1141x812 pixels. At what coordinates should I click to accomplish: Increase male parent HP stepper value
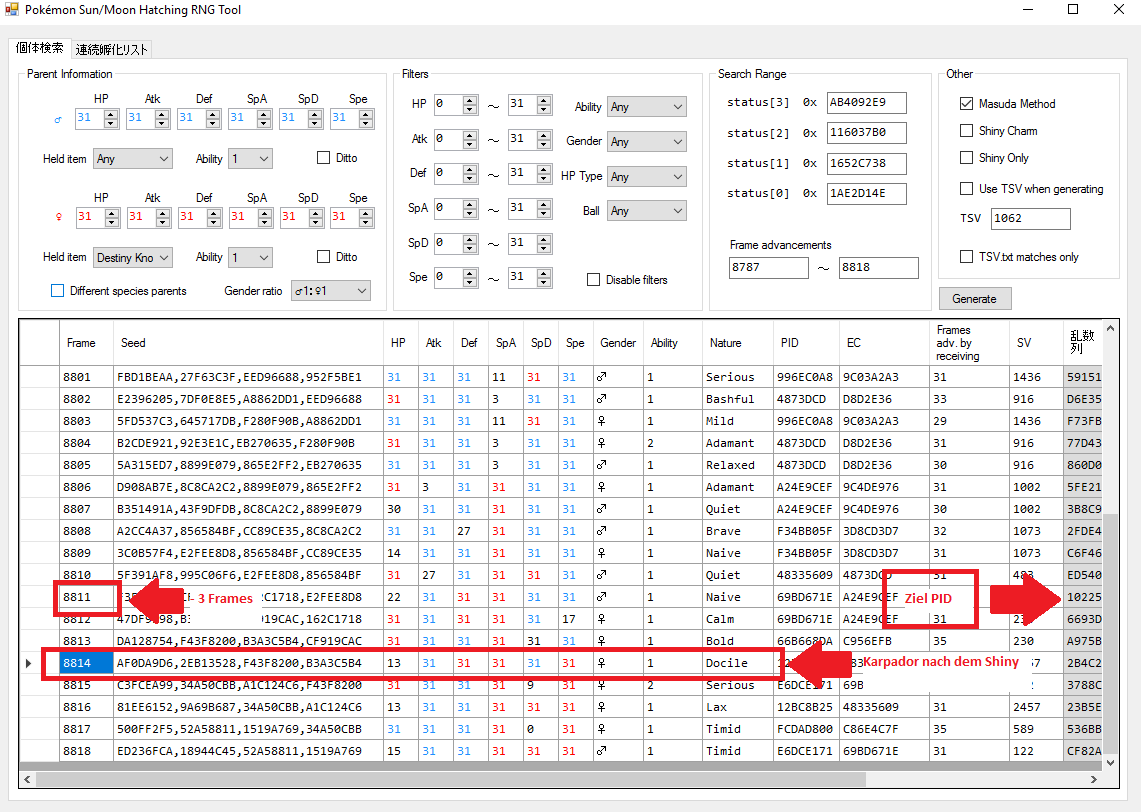pos(111,114)
